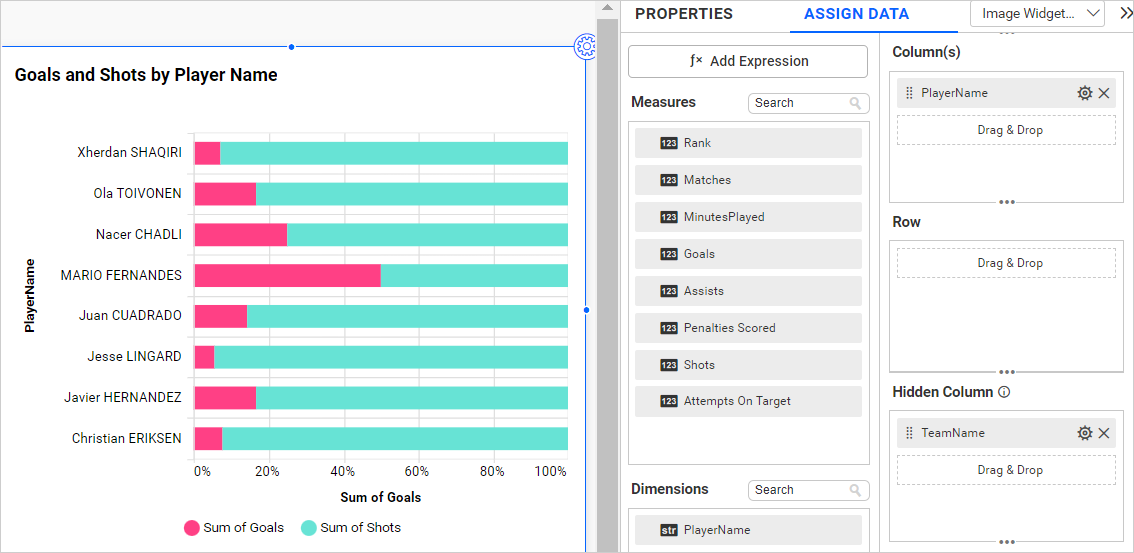
Task: Click the Add Expression button
Action: point(748,61)
